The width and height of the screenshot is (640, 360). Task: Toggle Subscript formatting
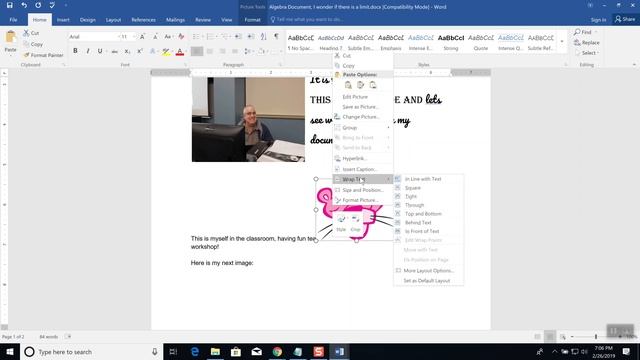[127, 51]
